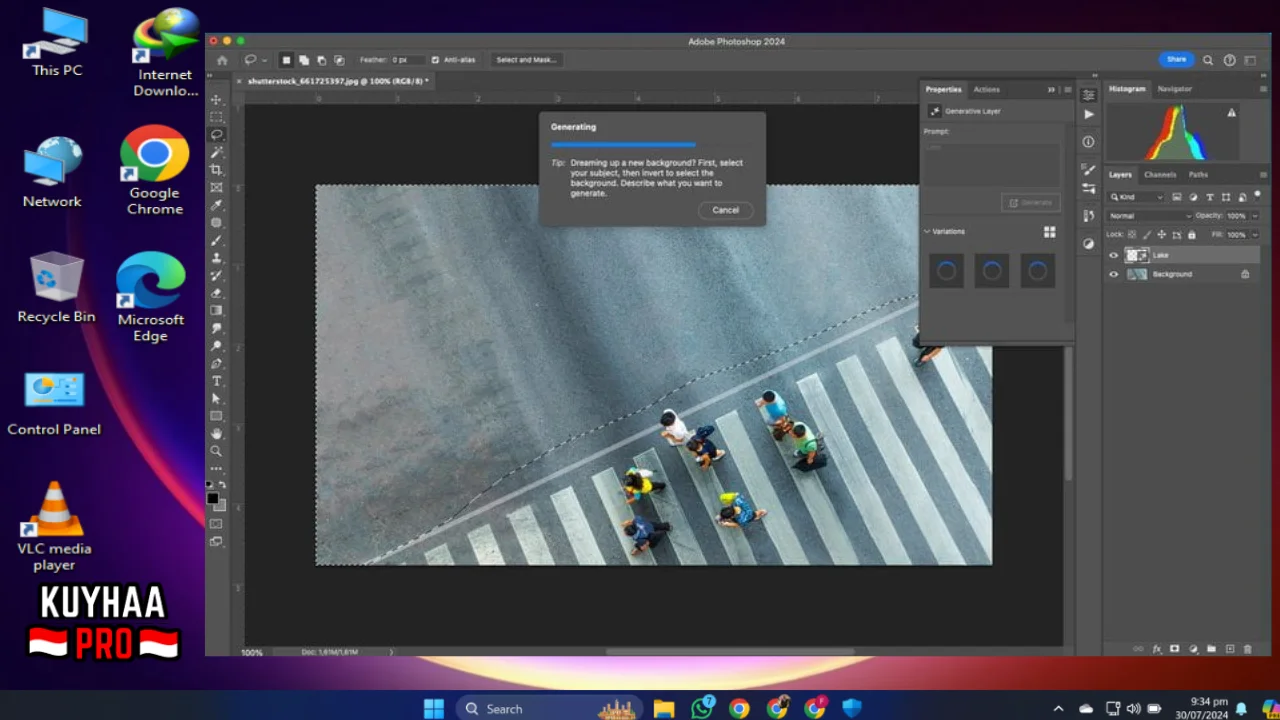The width and height of the screenshot is (1280, 720).
Task: Toggle Quick Mask mode icon
Action: click(216, 523)
